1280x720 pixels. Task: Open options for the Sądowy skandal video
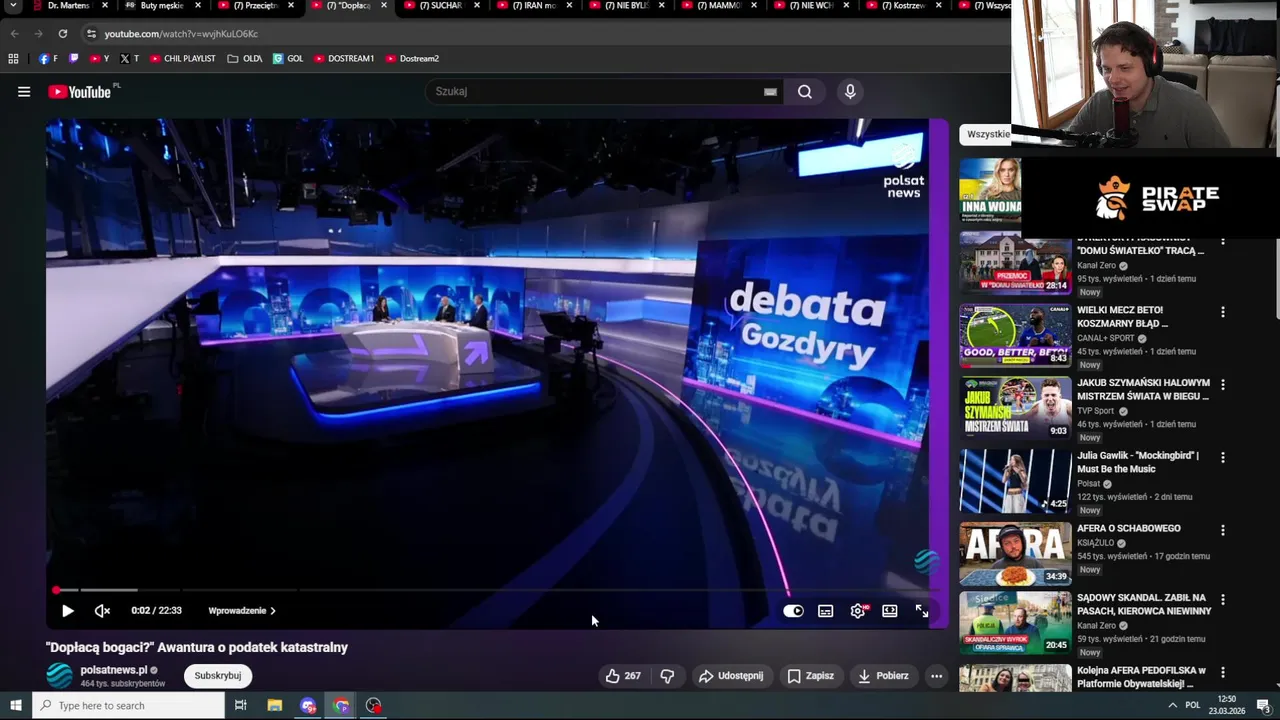1222,600
